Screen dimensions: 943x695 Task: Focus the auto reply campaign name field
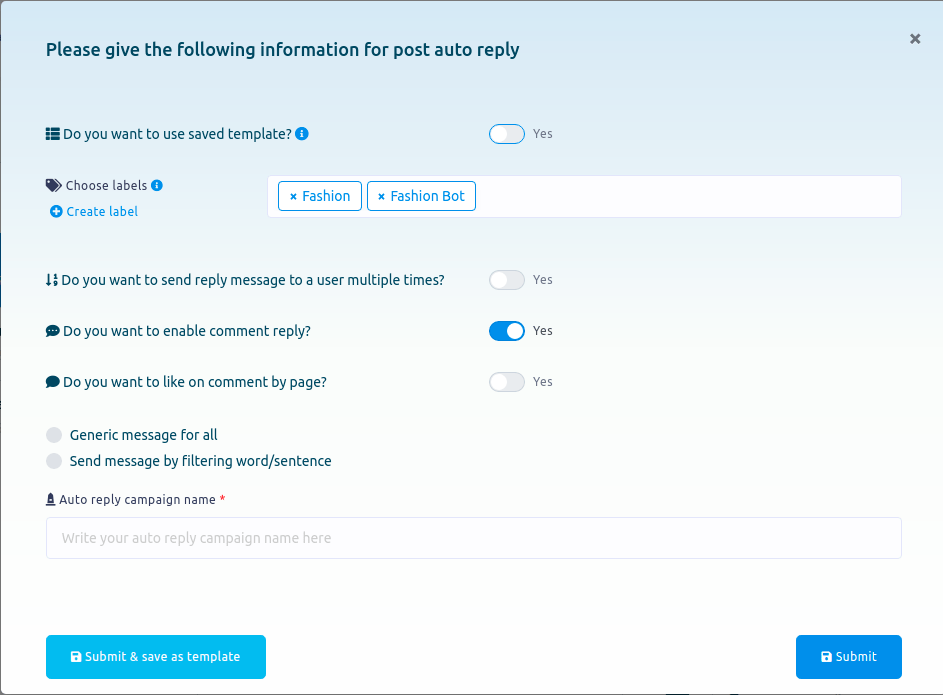pos(473,538)
